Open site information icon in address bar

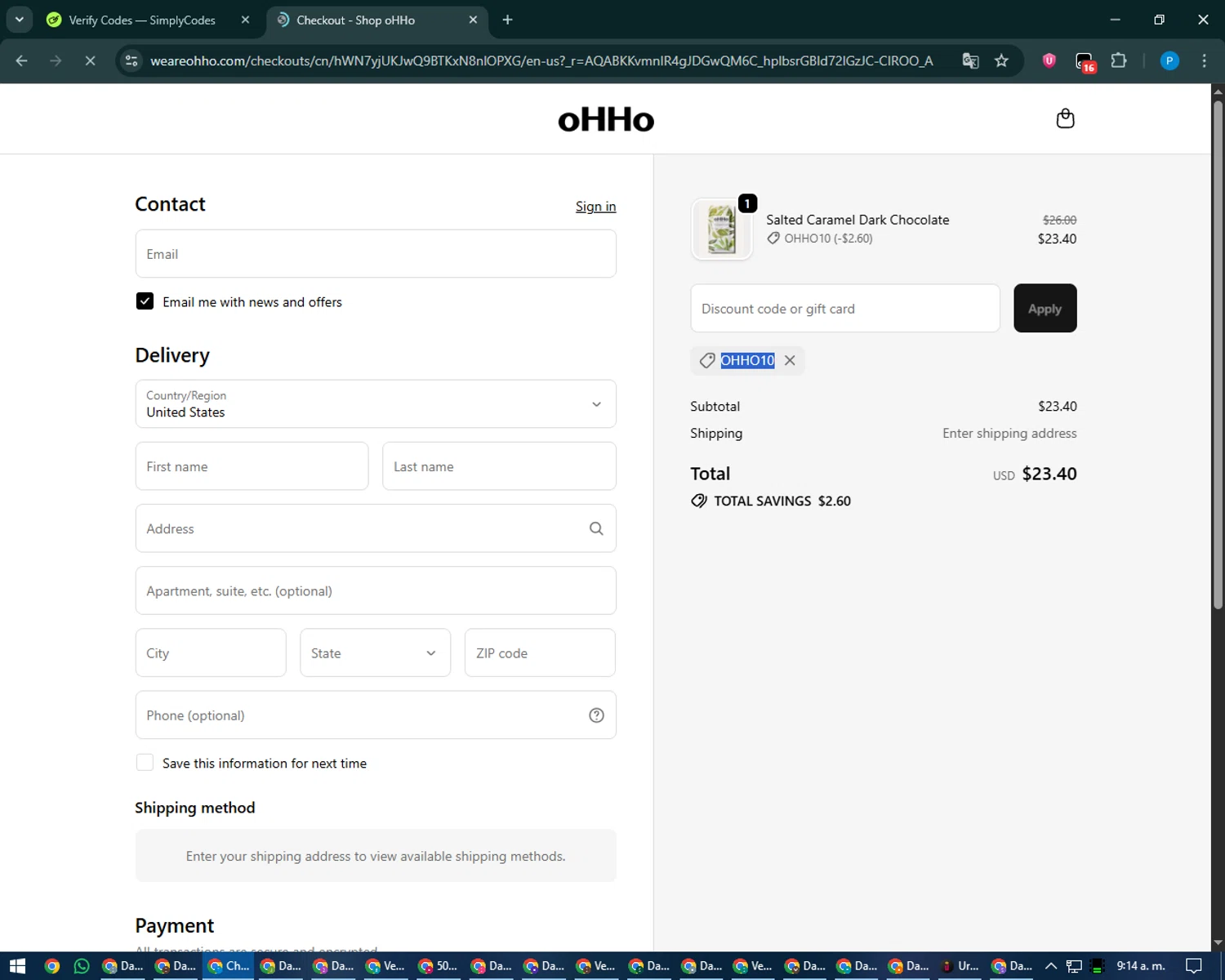[x=131, y=60]
